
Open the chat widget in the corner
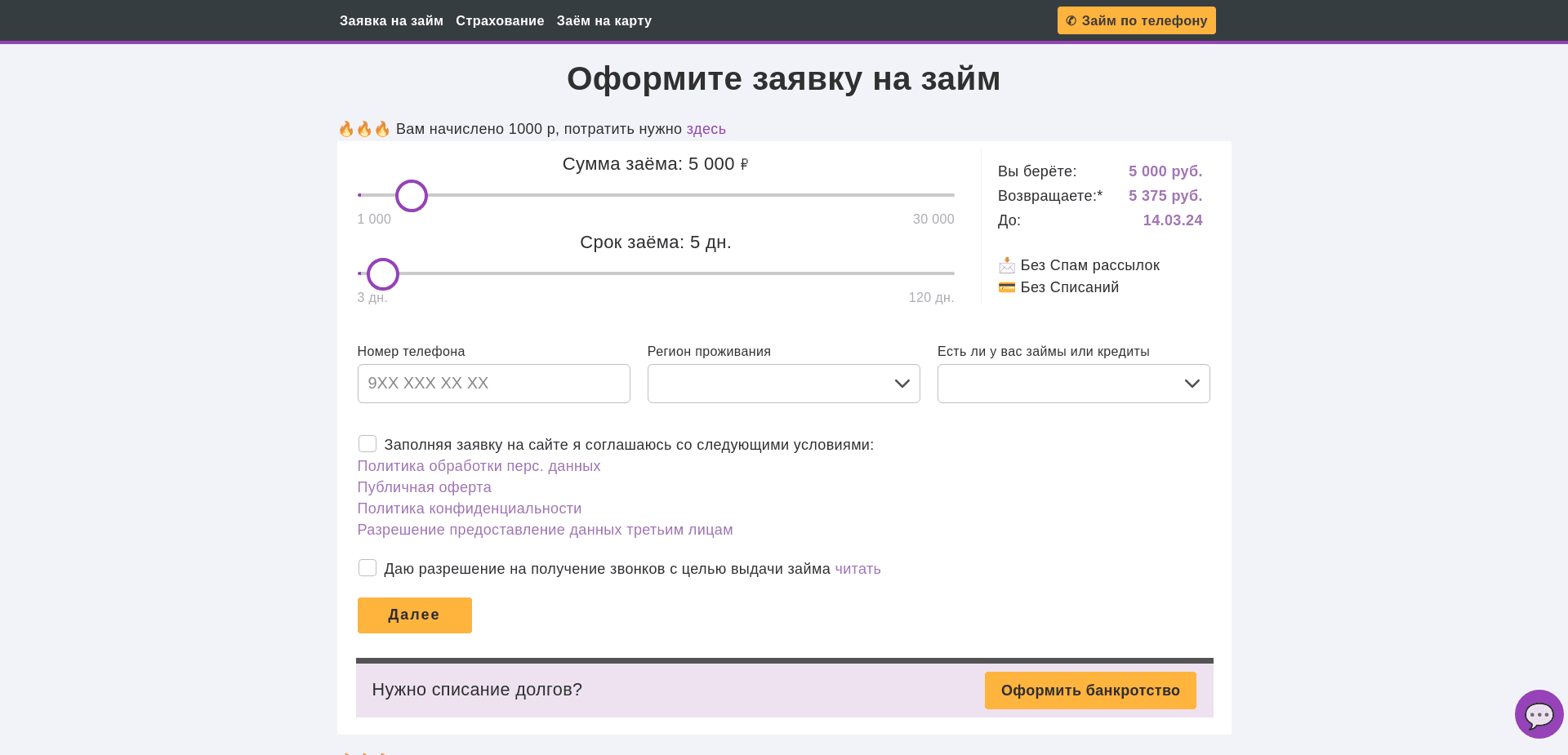click(1539, 714)
